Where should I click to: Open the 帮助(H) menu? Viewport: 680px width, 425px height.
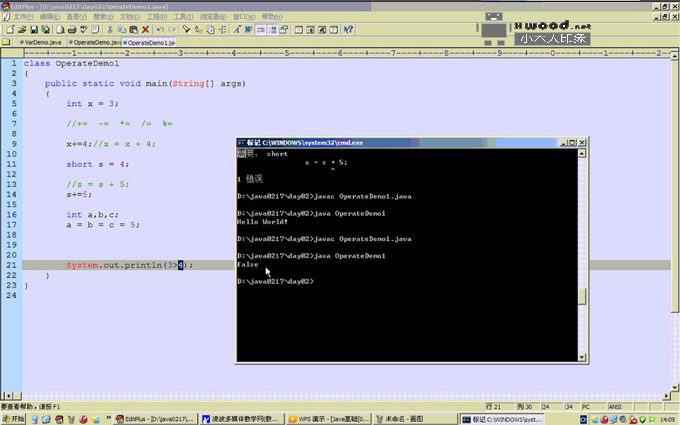272,16
